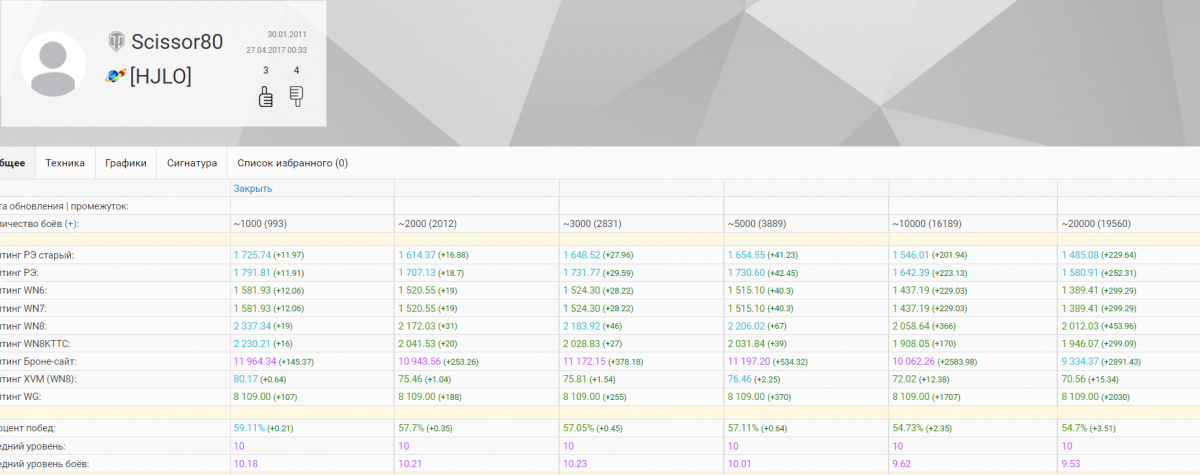Click the value 11 197.20
The width and height of the screenshot is (1200, 475).
point(750,361)
